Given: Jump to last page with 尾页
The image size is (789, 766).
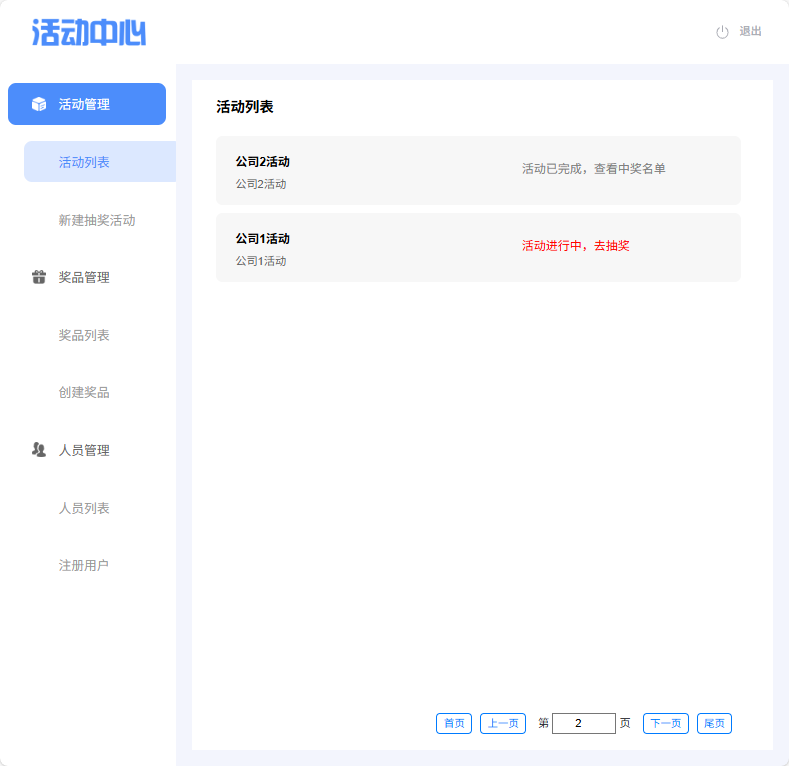Looking at the screenshot, I should click(714, 723).
